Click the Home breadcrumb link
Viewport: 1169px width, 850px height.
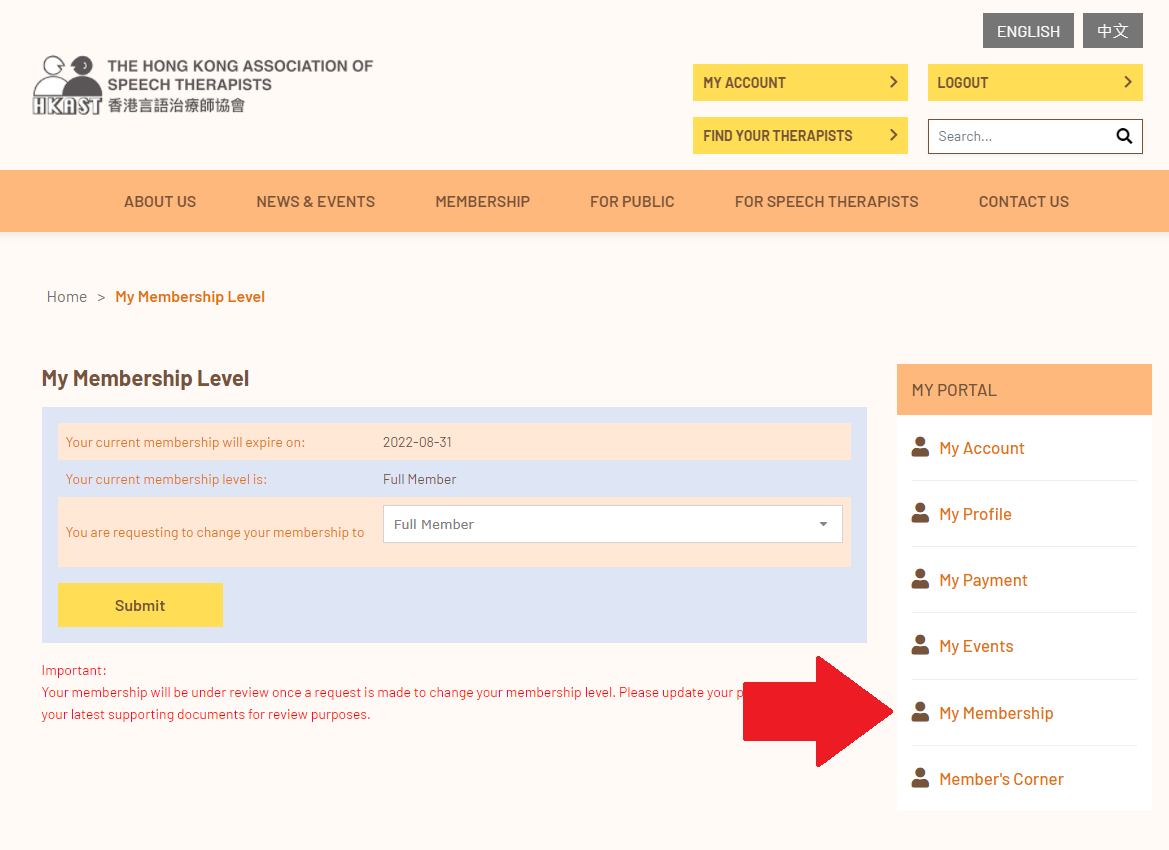click(67, 297)
